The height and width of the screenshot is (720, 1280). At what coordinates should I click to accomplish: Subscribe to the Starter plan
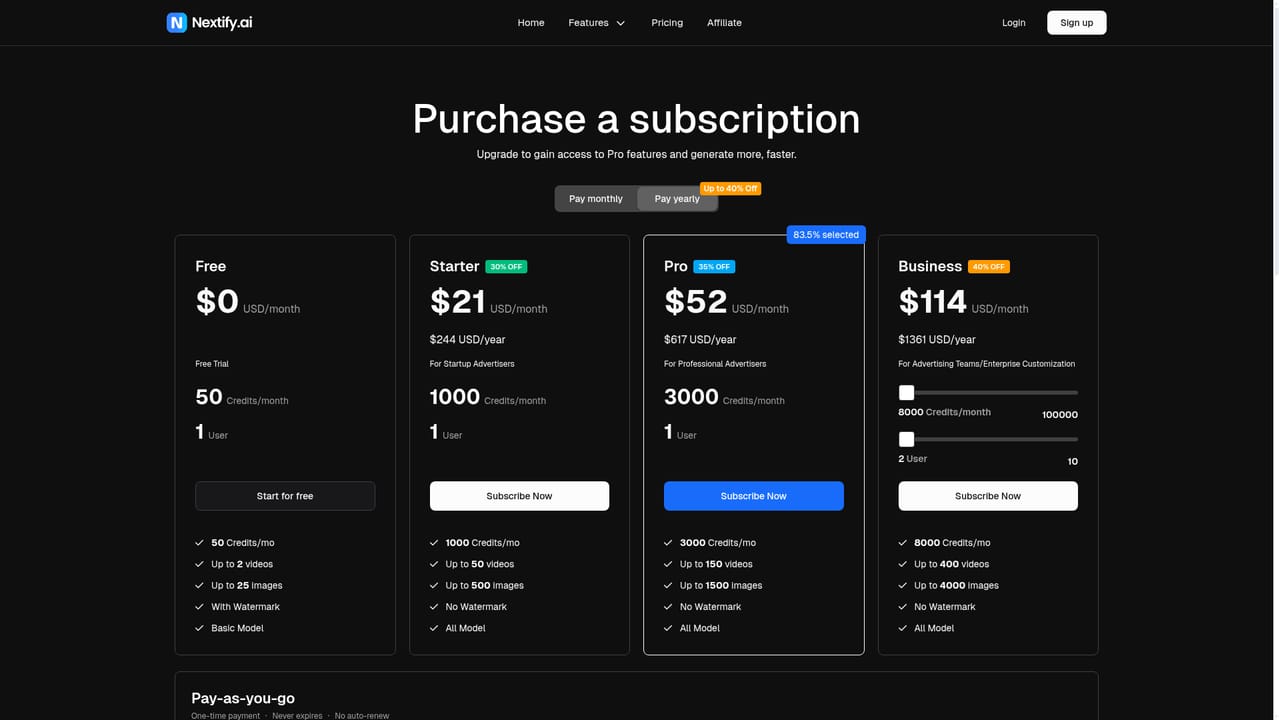click(519, 496)
